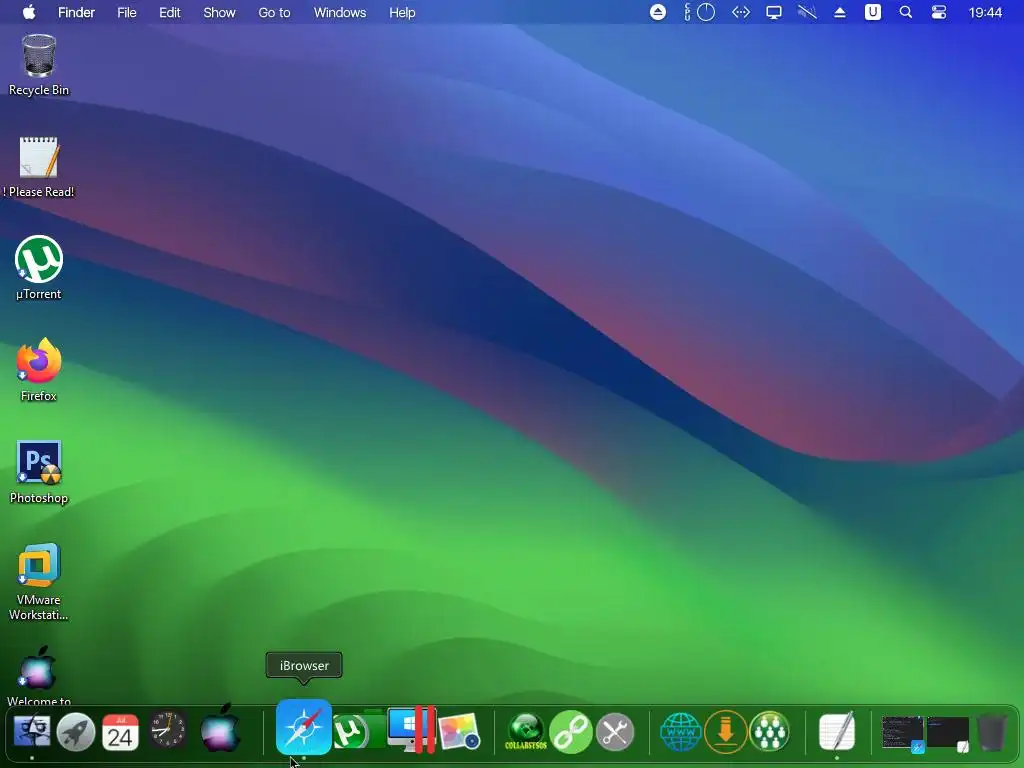Open the Windows menu
1024x768 pixels.
(x=340, y=12)
